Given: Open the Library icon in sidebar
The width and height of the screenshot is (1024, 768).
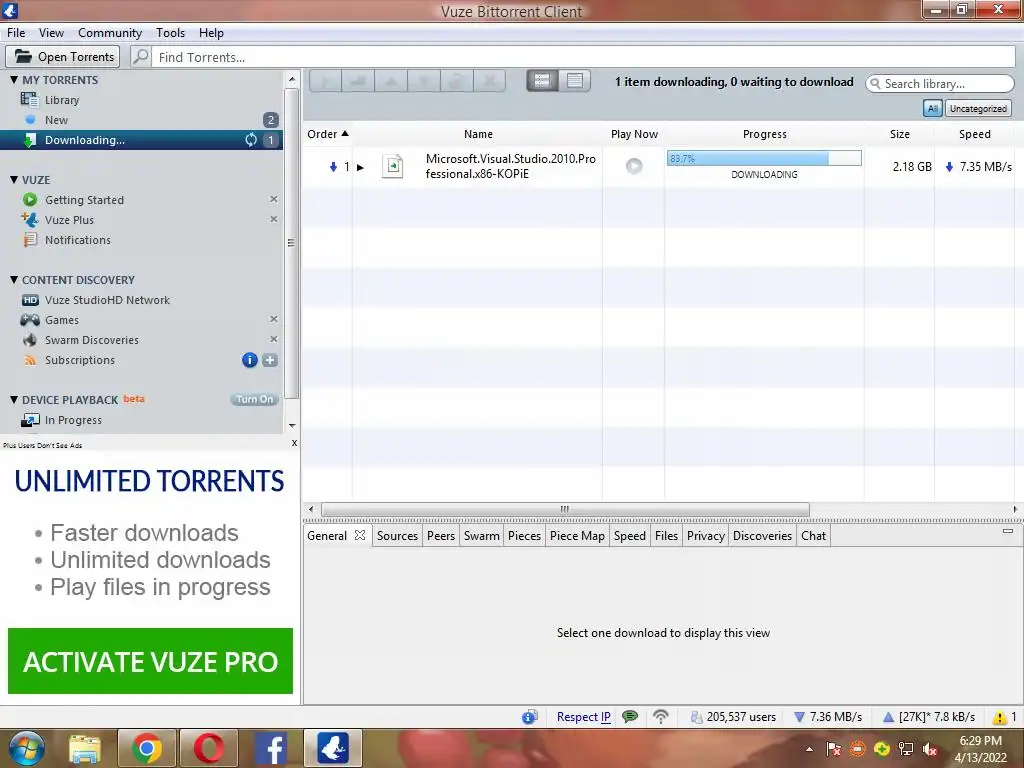Looking at the screenshot, I should [x=29, y=99].
